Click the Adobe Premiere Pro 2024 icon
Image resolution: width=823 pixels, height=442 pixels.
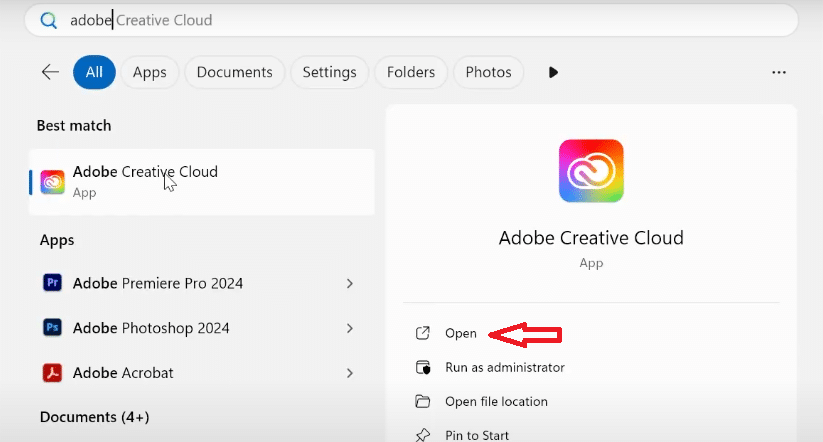[x=52, y=283]
